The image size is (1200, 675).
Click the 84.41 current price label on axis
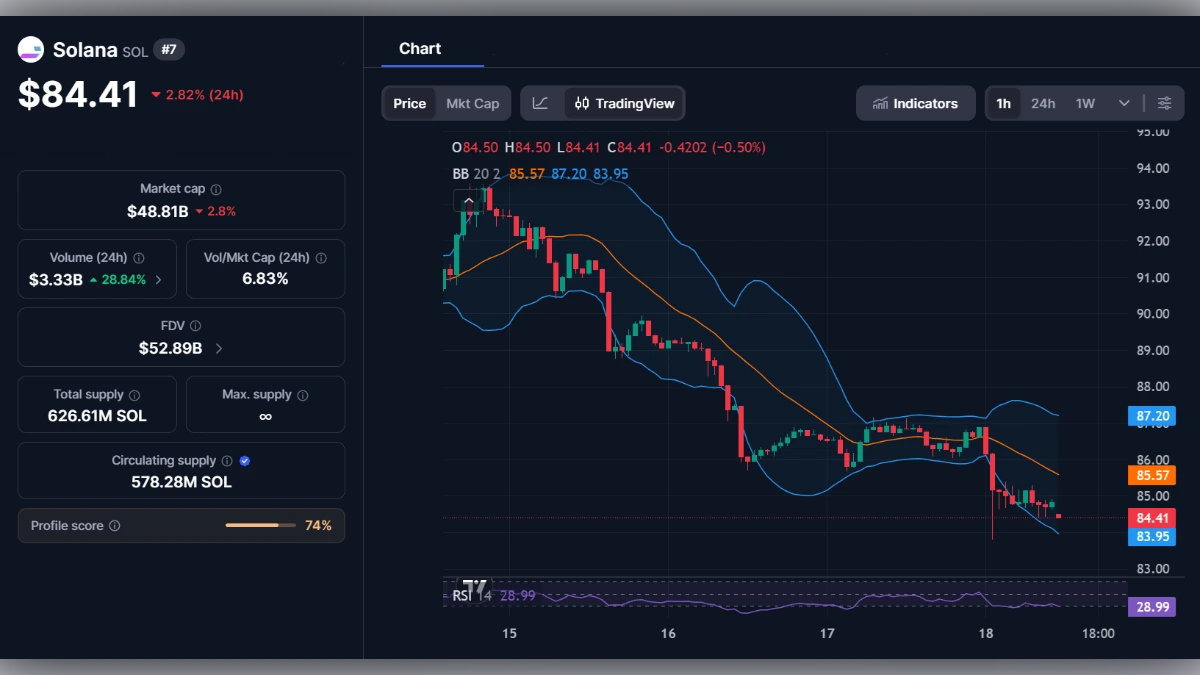pos(1154,518)
